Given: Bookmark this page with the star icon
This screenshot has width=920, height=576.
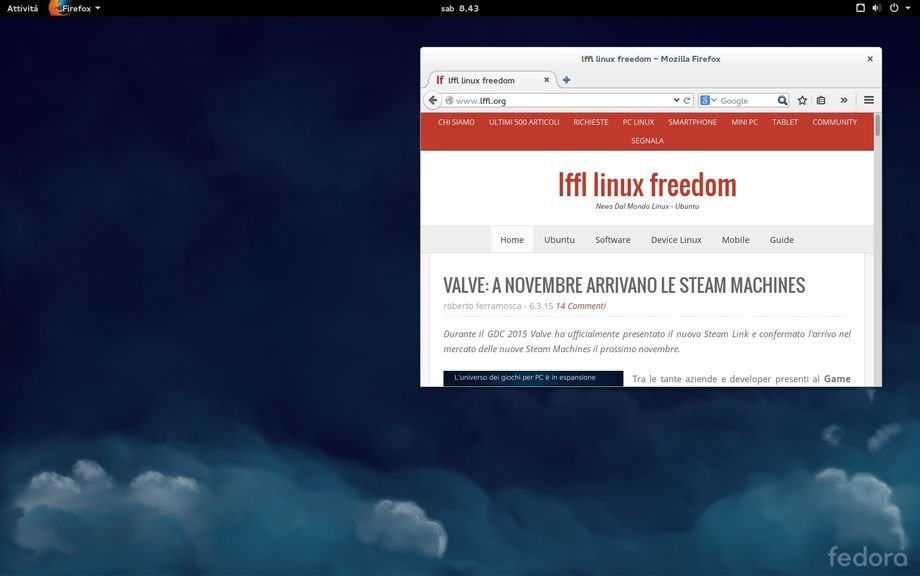Looking at the screenshot, I should (802, 100).
